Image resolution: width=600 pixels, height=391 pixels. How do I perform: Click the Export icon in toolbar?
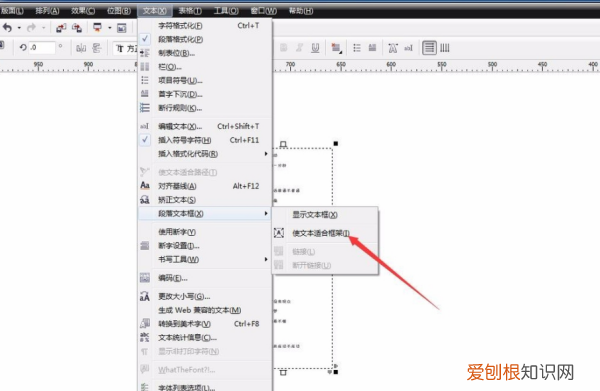tap(77, 28)
